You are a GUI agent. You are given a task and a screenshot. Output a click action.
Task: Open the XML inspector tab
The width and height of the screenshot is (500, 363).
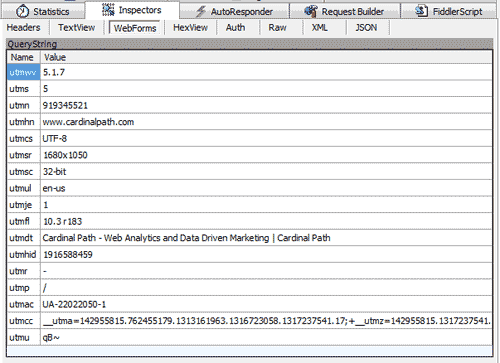click(x=320, y=27)
